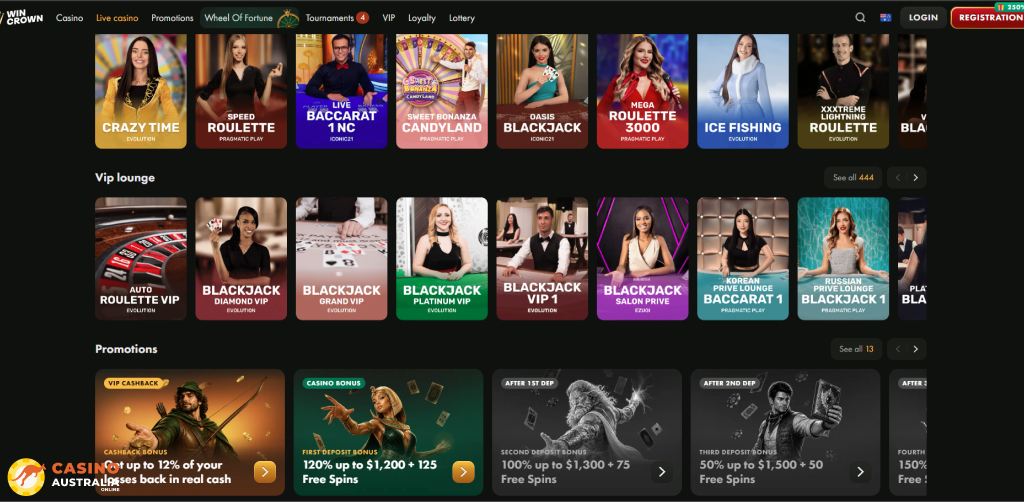Image resolution: width=1024 pixels, height=502 pixels.
Task: Click the REGISTRATION button
Action: 987,18
